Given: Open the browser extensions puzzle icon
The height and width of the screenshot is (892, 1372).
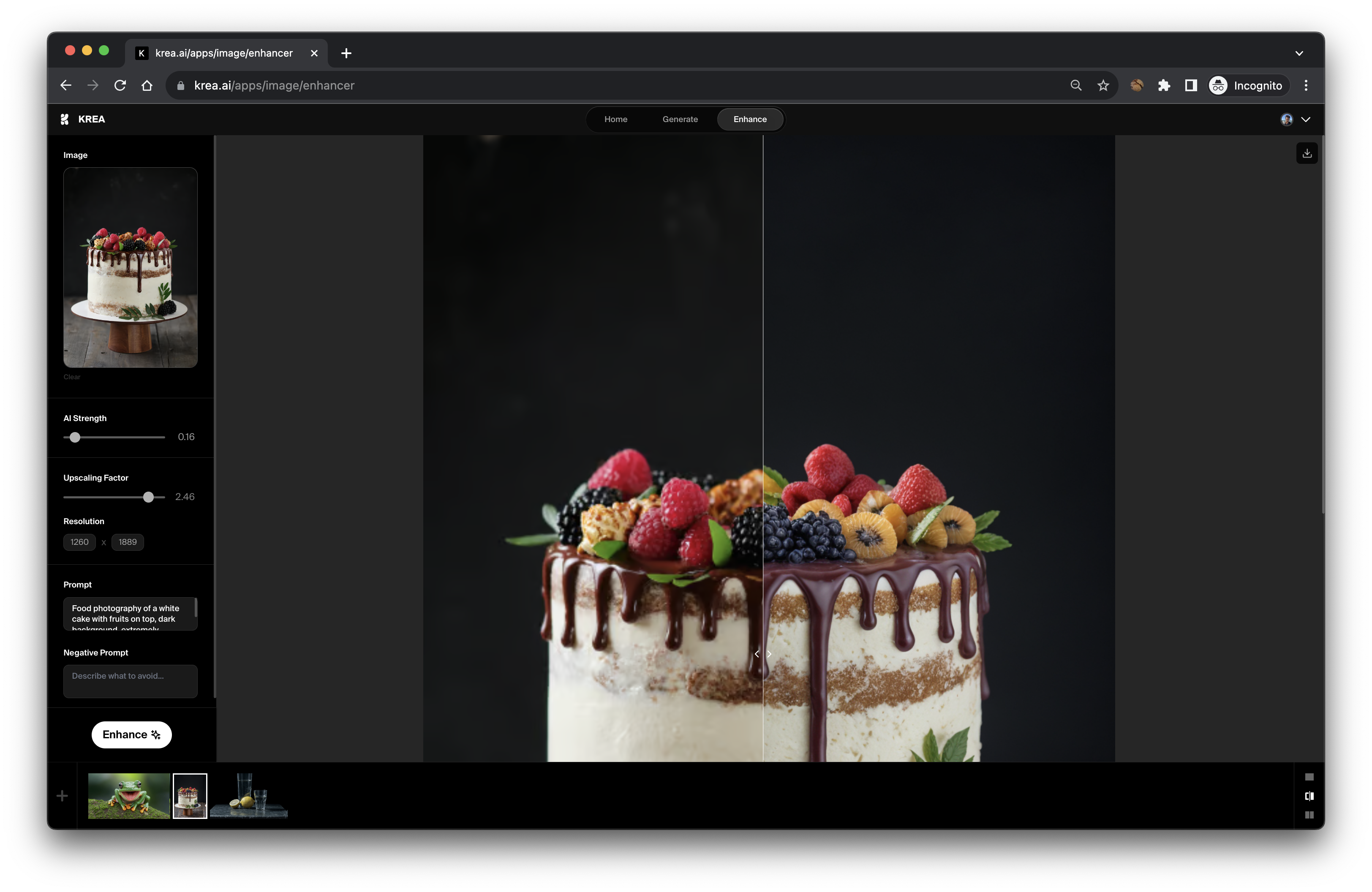Looking at the screenshot, I should click(x=1163, y=85).
